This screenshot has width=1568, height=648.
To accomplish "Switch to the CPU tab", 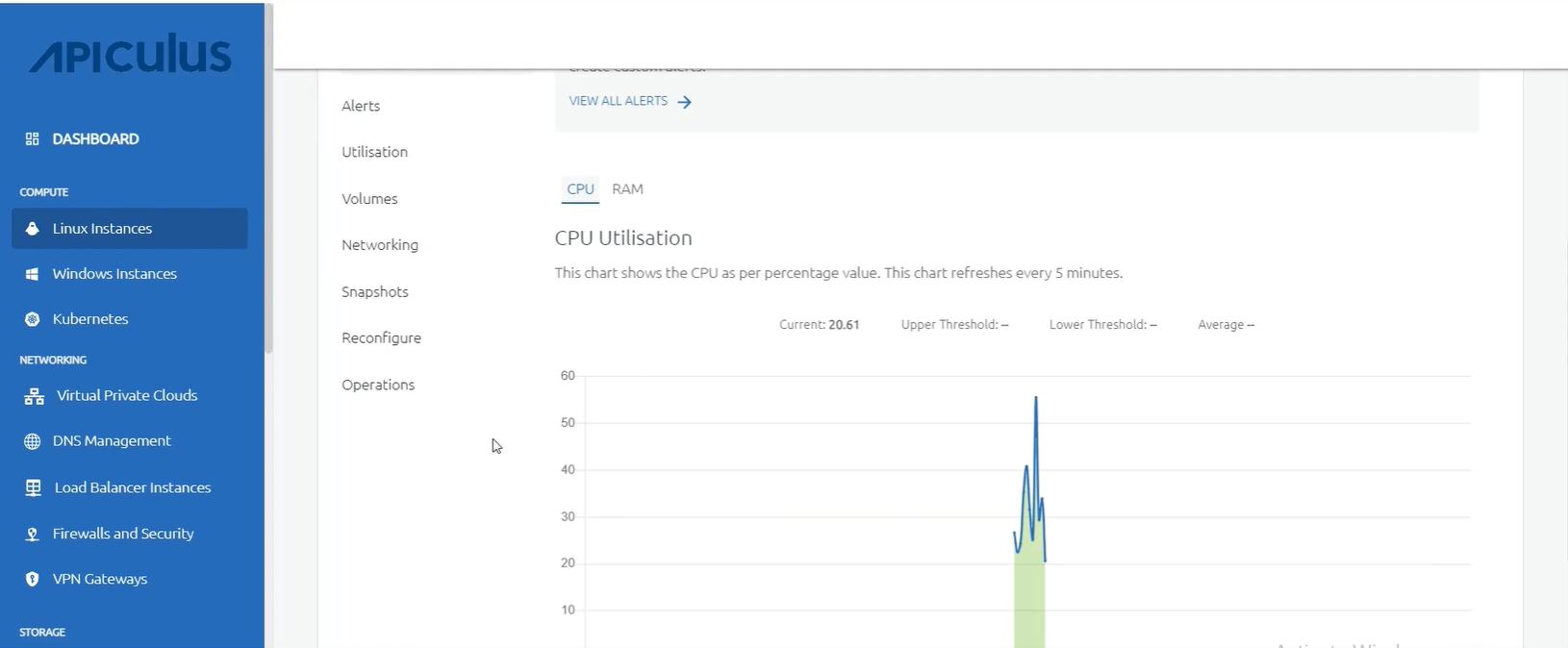I will (580, 189).
